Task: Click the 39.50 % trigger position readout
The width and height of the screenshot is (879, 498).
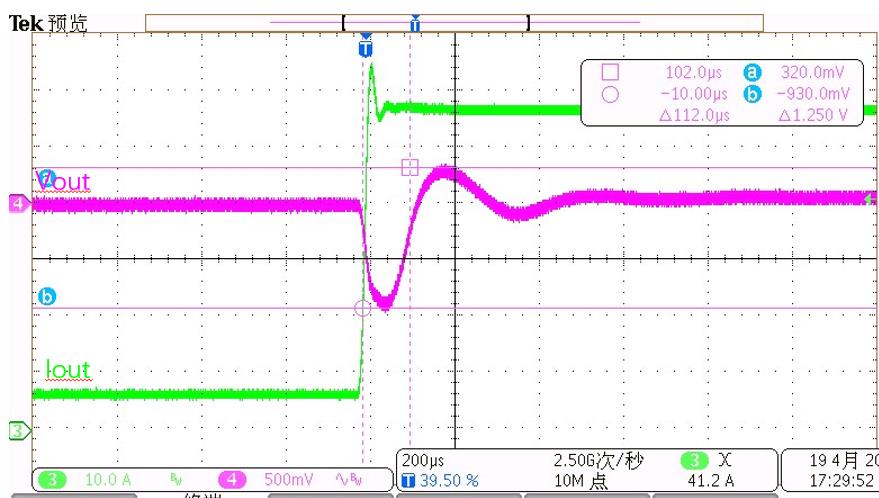Action: pyautogui.click(x=448, y=481)
